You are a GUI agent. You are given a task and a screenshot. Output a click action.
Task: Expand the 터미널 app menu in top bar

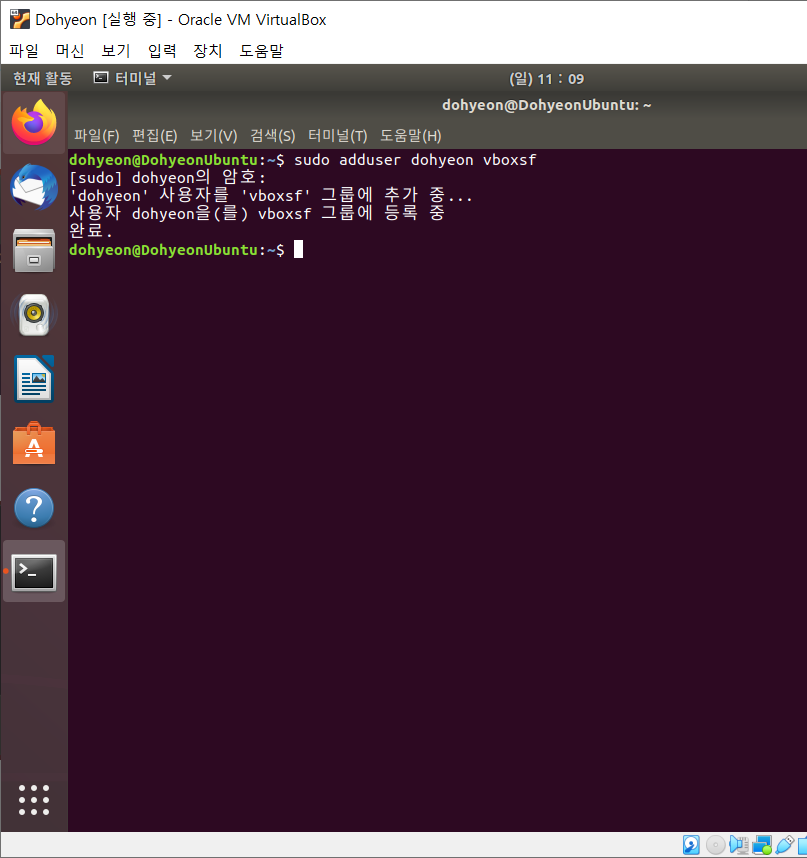(132, 78)
